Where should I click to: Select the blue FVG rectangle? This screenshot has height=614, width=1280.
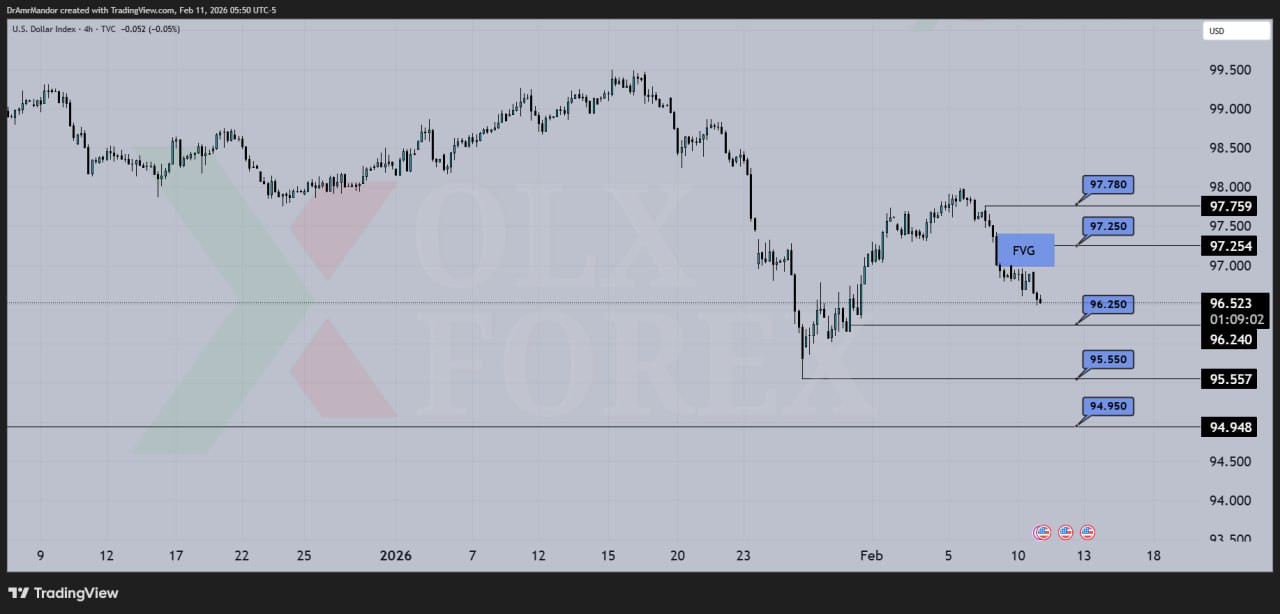coord(1025,249)
